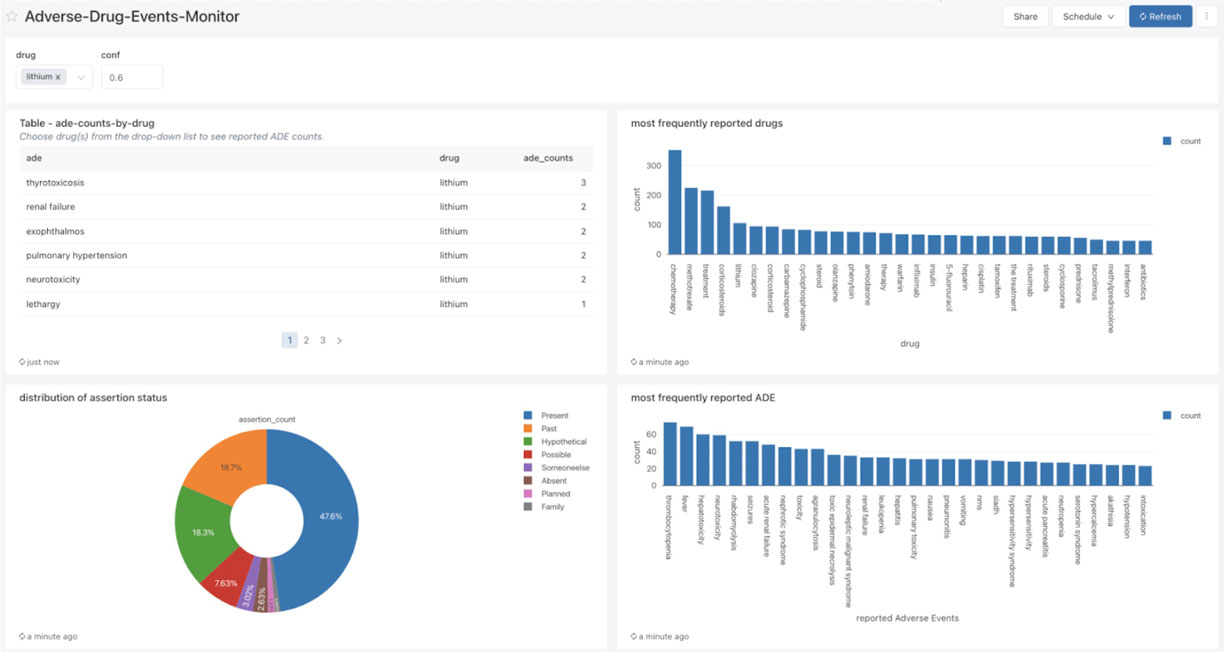Switch to page 3 of the table

point(322,341)
